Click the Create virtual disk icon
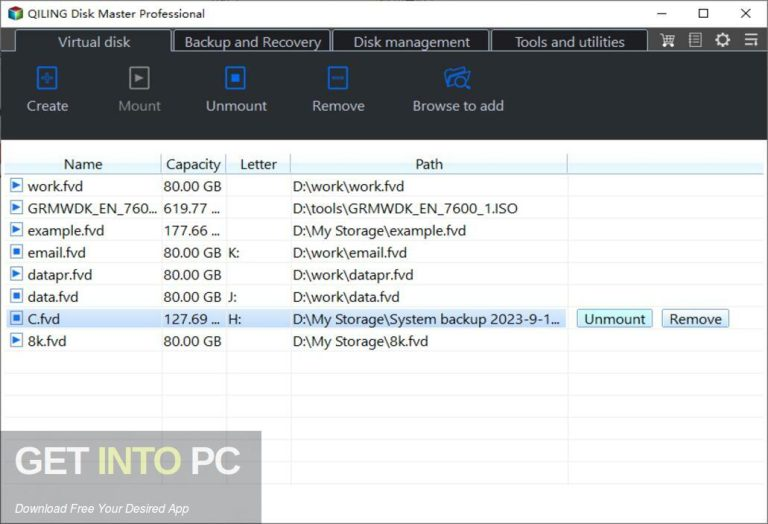This screenshot has height=524, width=768. [x=47, y=78]
